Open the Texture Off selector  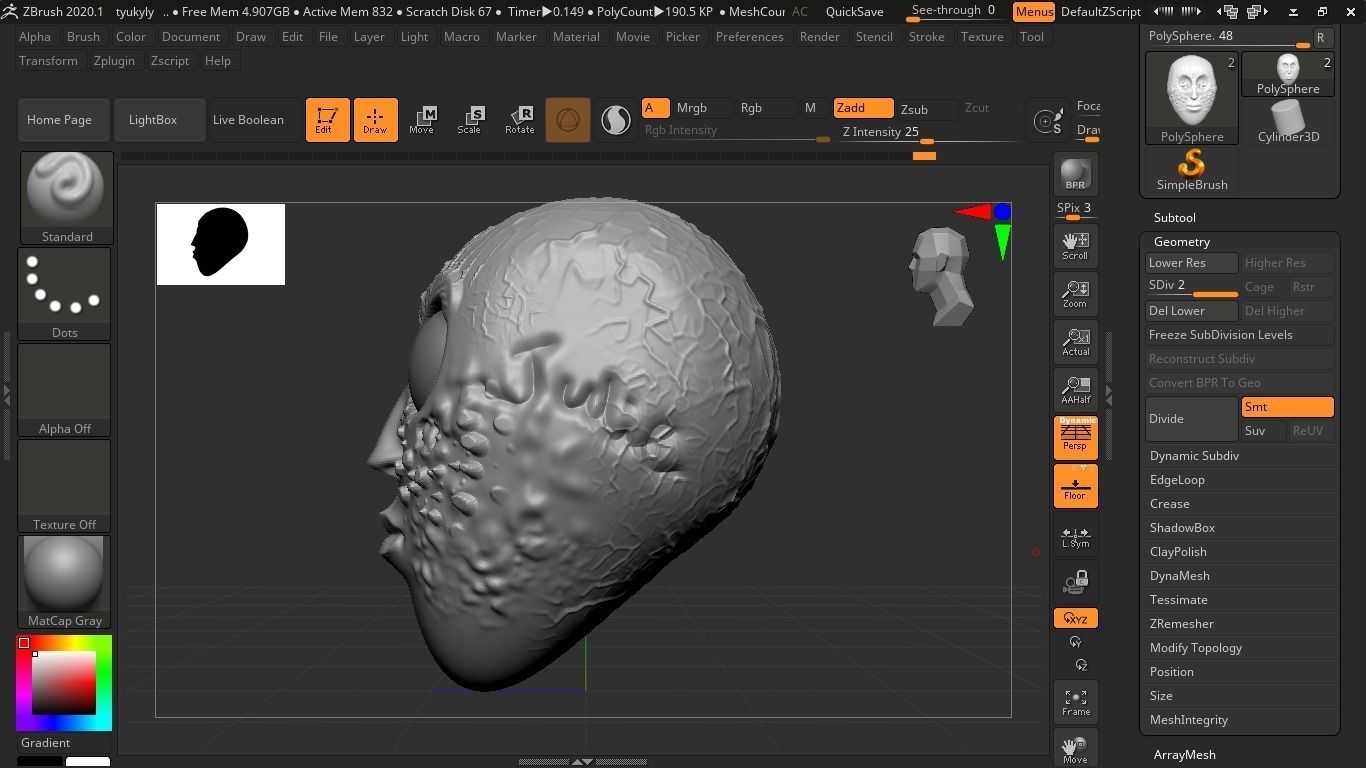pos(65,485)
